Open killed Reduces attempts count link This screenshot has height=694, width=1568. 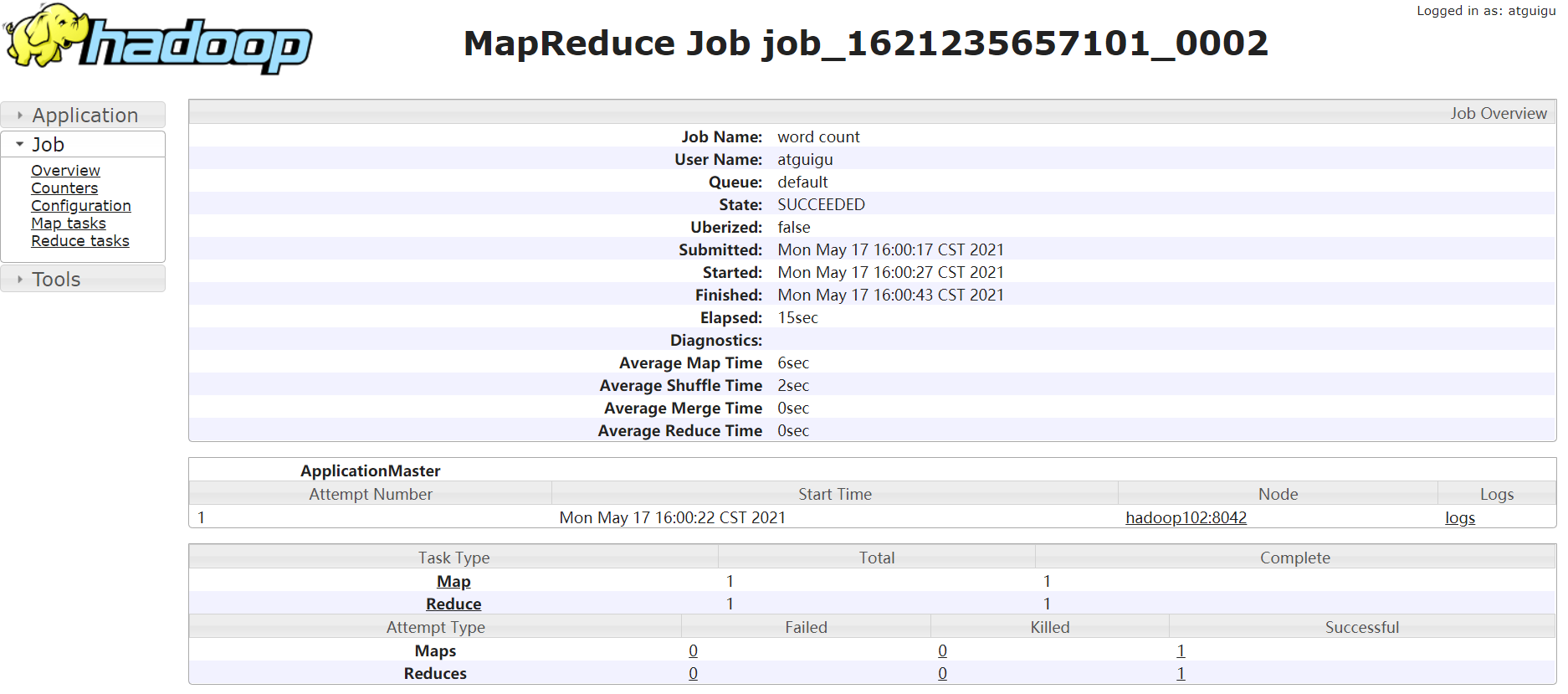pyautogui.click(x=942, y=673)
